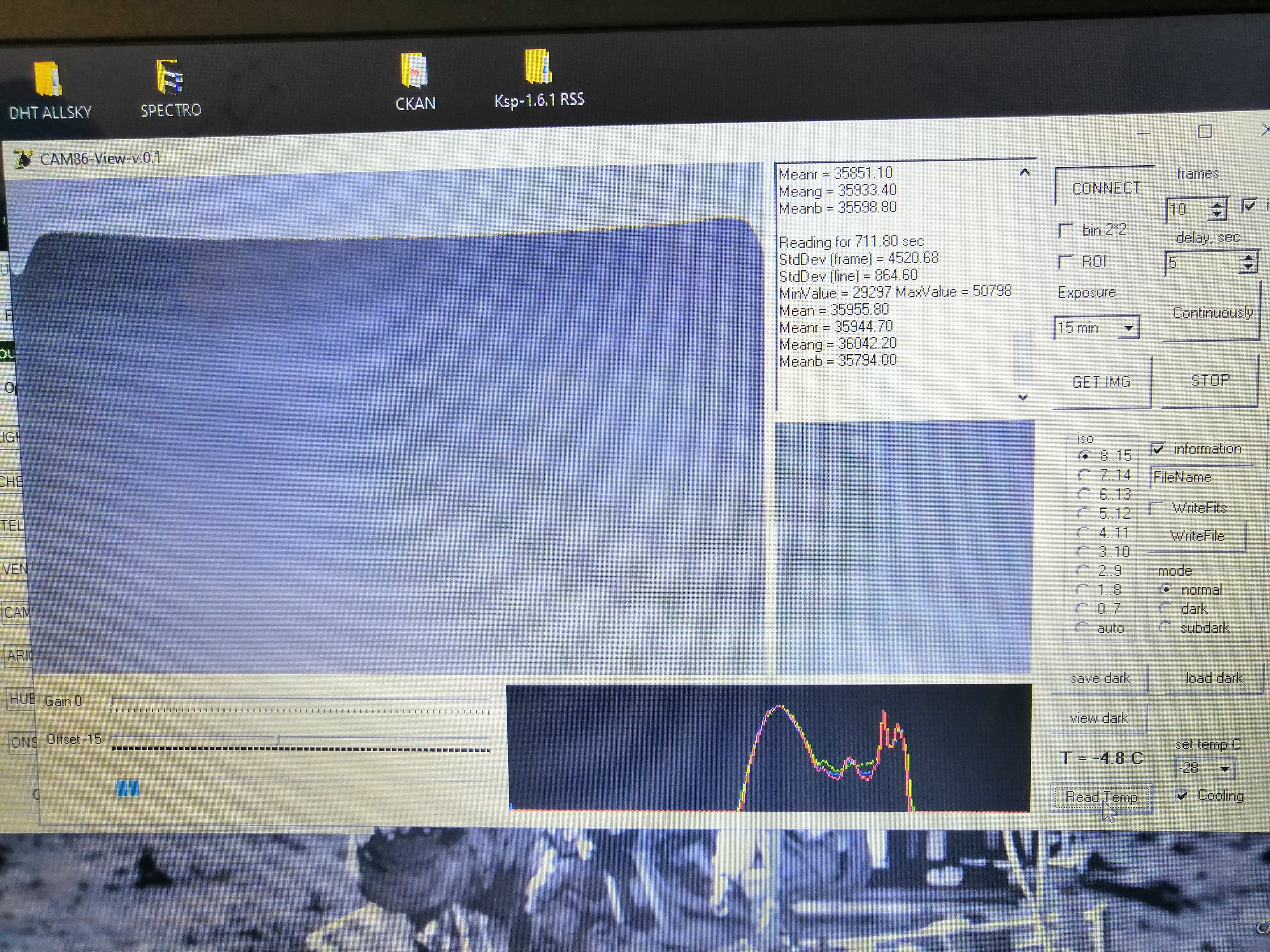Uncheck the Cooling checkbox
The width and height of the screenshot is (1270, 952).
click(x=1182, y=795)
